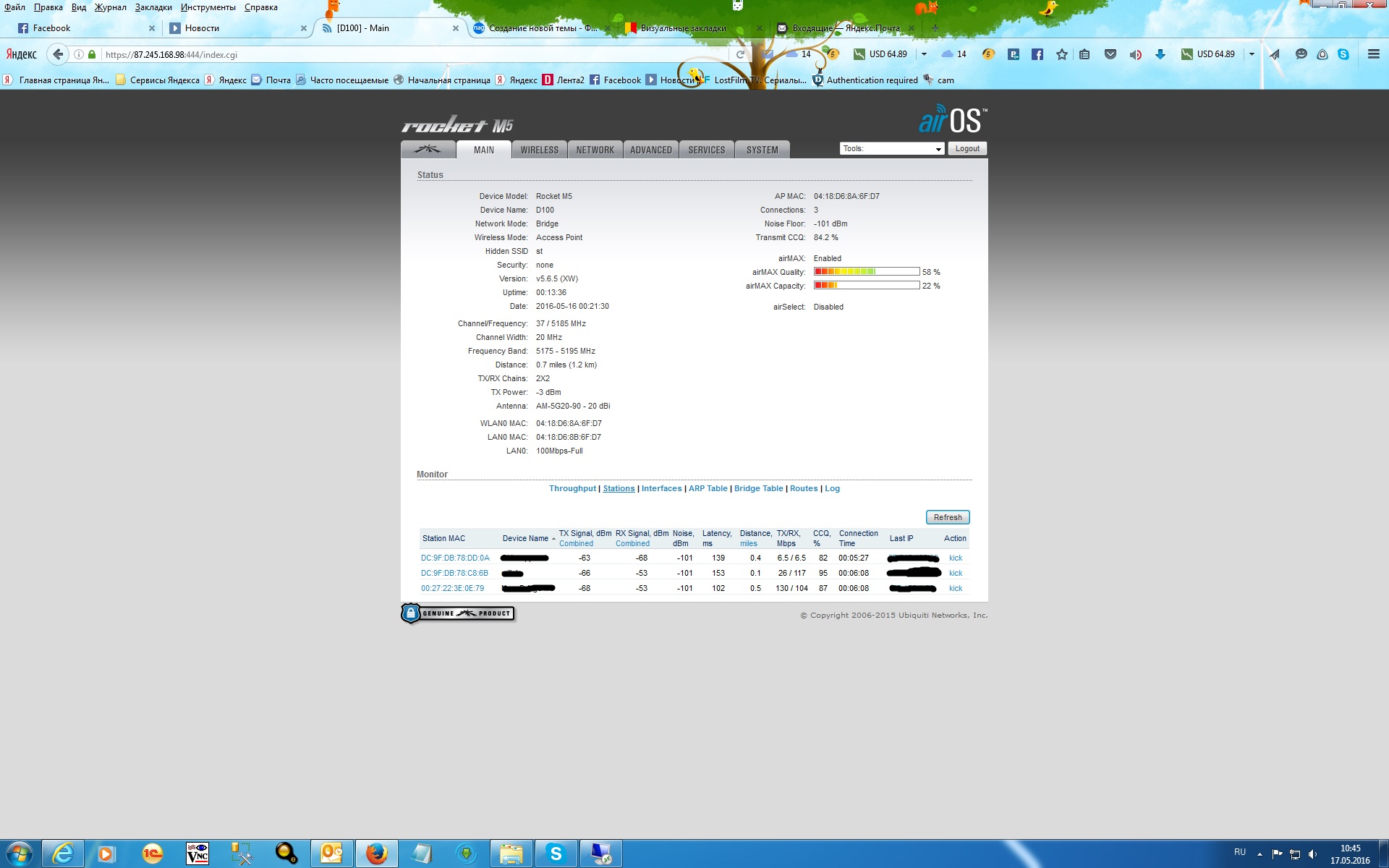Expand the Tools dropdown
This screenshot has width=1389, height=868.
tap(891, 148)
